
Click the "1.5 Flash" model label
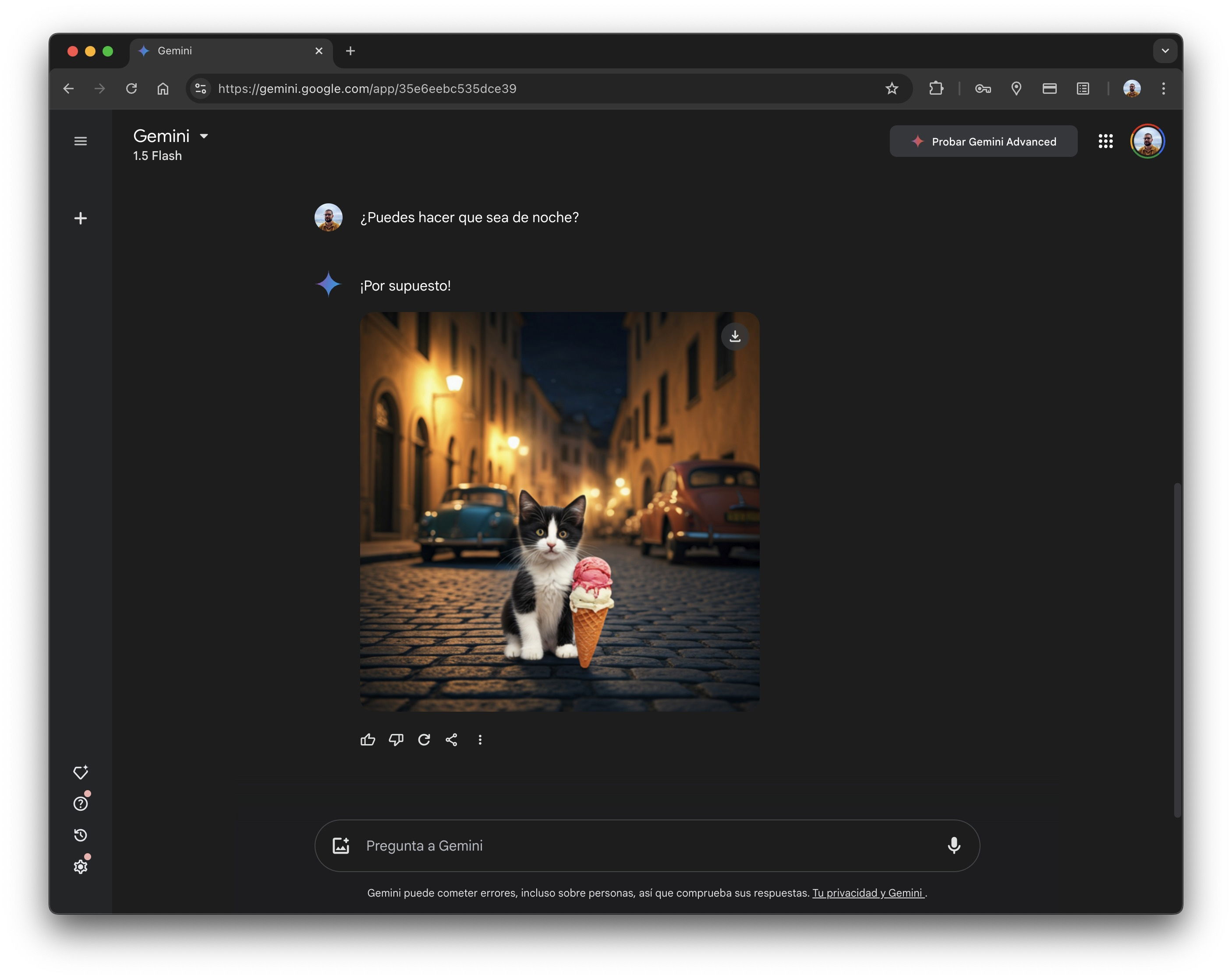[157, 156]
